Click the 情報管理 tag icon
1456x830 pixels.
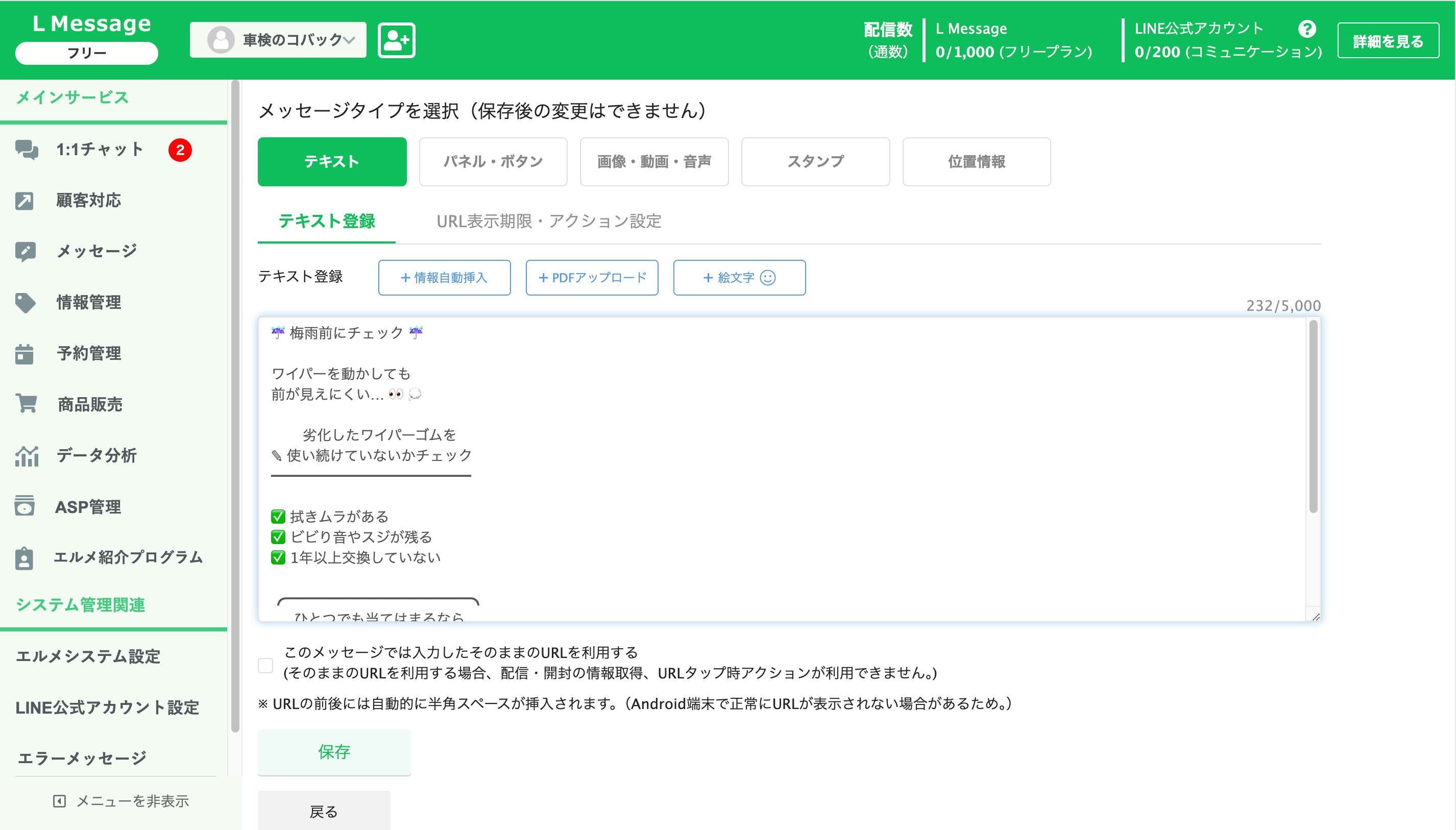(x=26, y=303)
